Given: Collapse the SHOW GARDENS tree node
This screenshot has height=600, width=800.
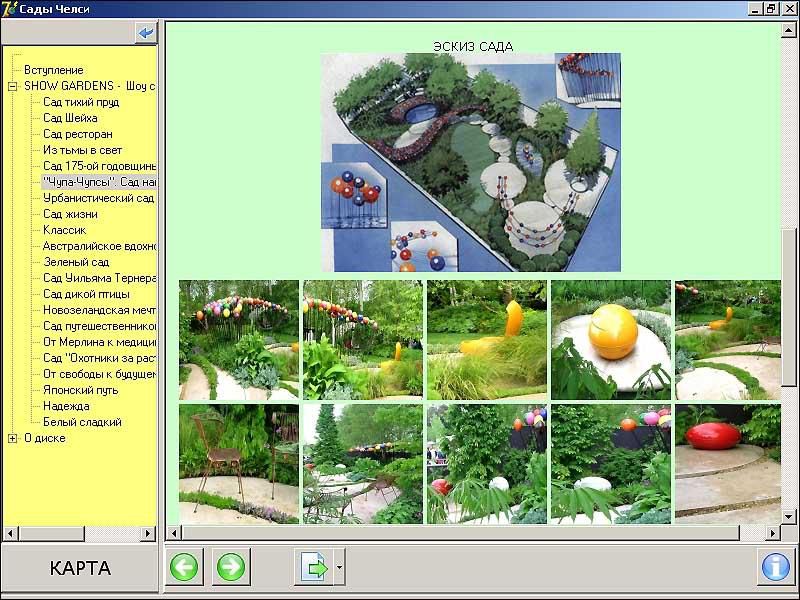Looking at the screenshot, I should point(13,86).
